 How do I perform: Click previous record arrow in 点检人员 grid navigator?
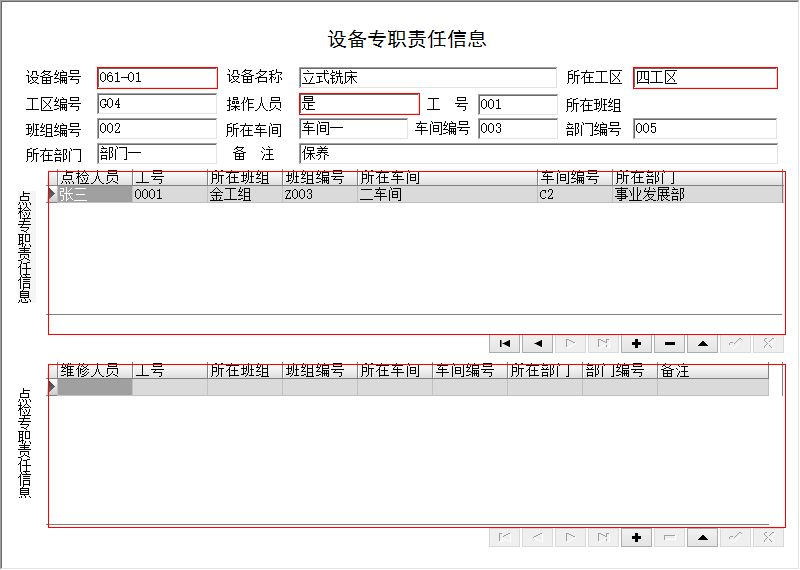pyautogui.click(x=538, y=343)
